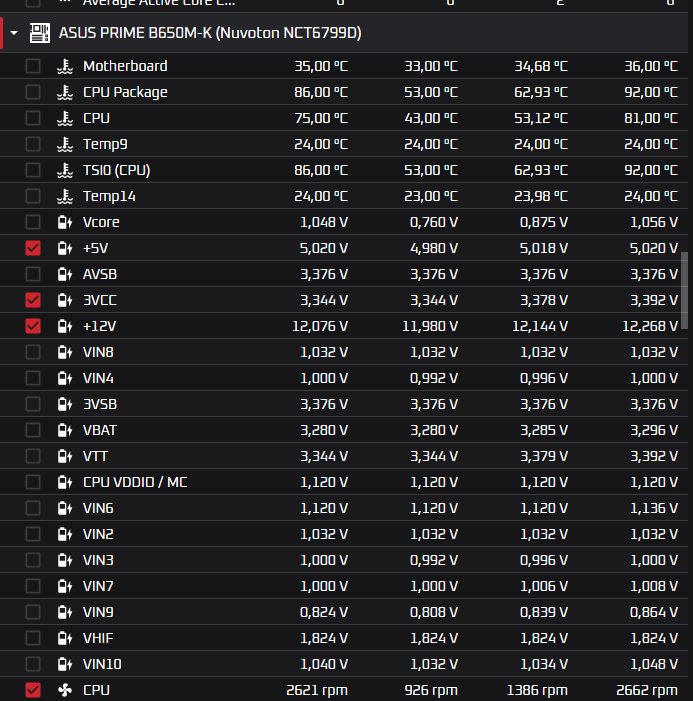Click the +12V value 12,268 V
This screenshot has width=693, height=701.
click(x=650, y=326)
